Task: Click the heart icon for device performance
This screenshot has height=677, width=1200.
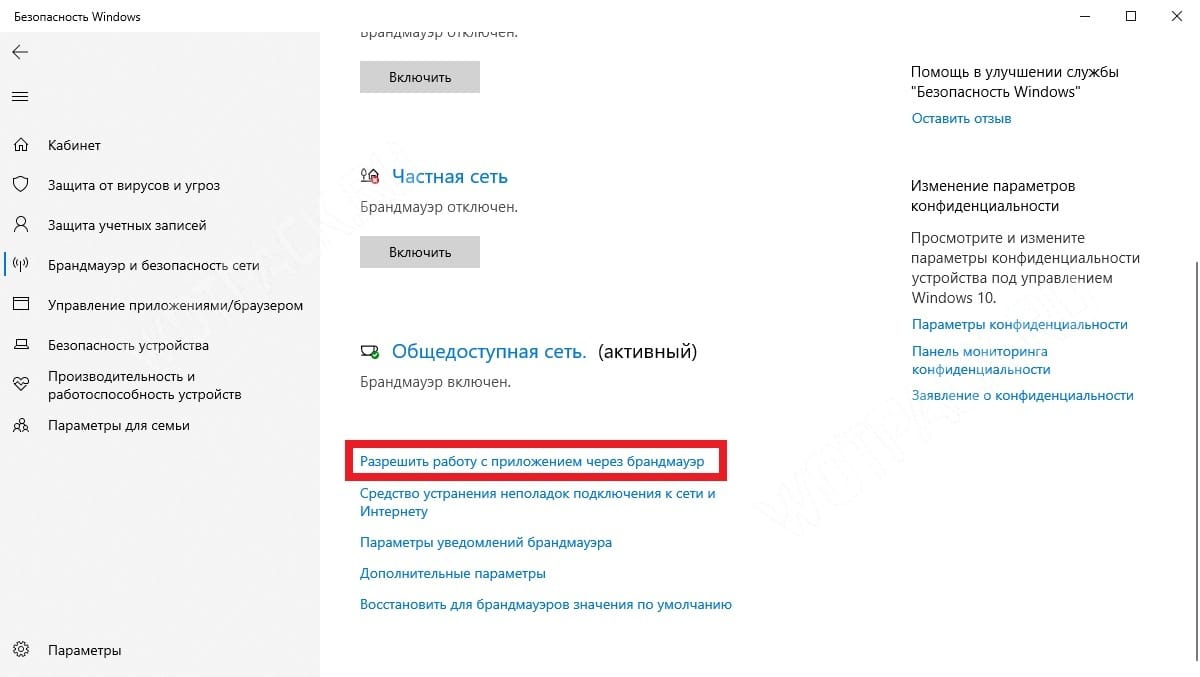Action: [x=20, y=385]
